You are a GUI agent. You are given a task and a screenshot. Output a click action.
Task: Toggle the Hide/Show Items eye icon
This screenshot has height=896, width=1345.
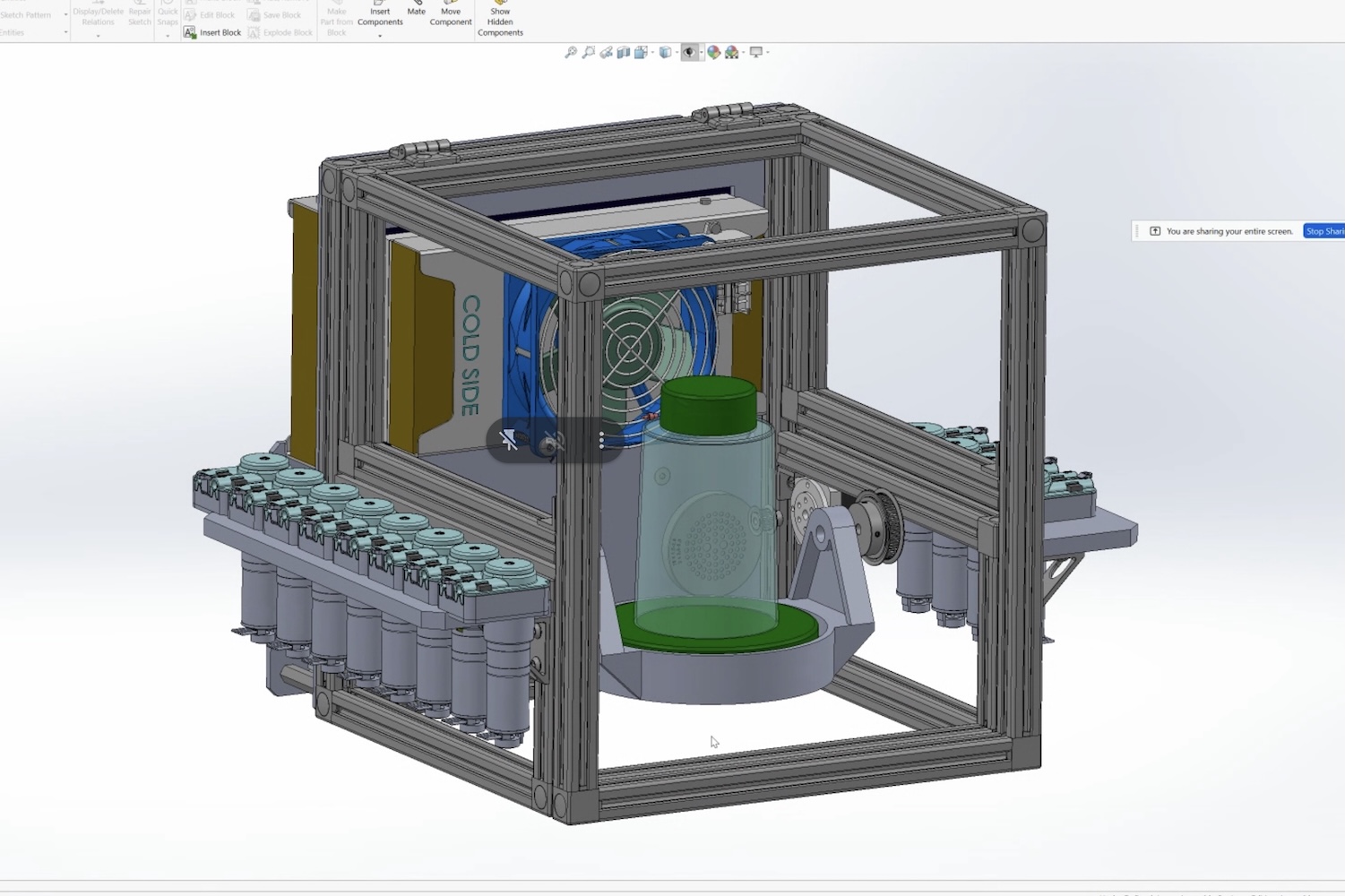[x=688, y=53]
